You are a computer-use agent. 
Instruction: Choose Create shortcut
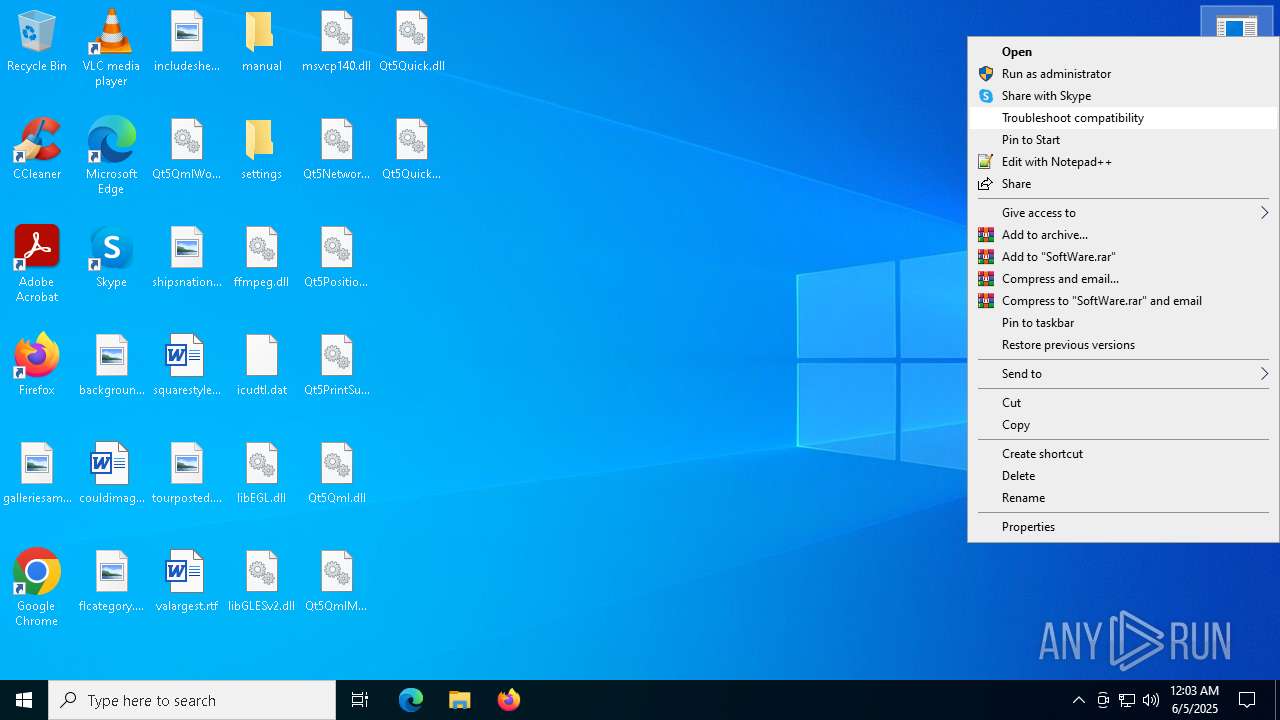coord(1123,454)
